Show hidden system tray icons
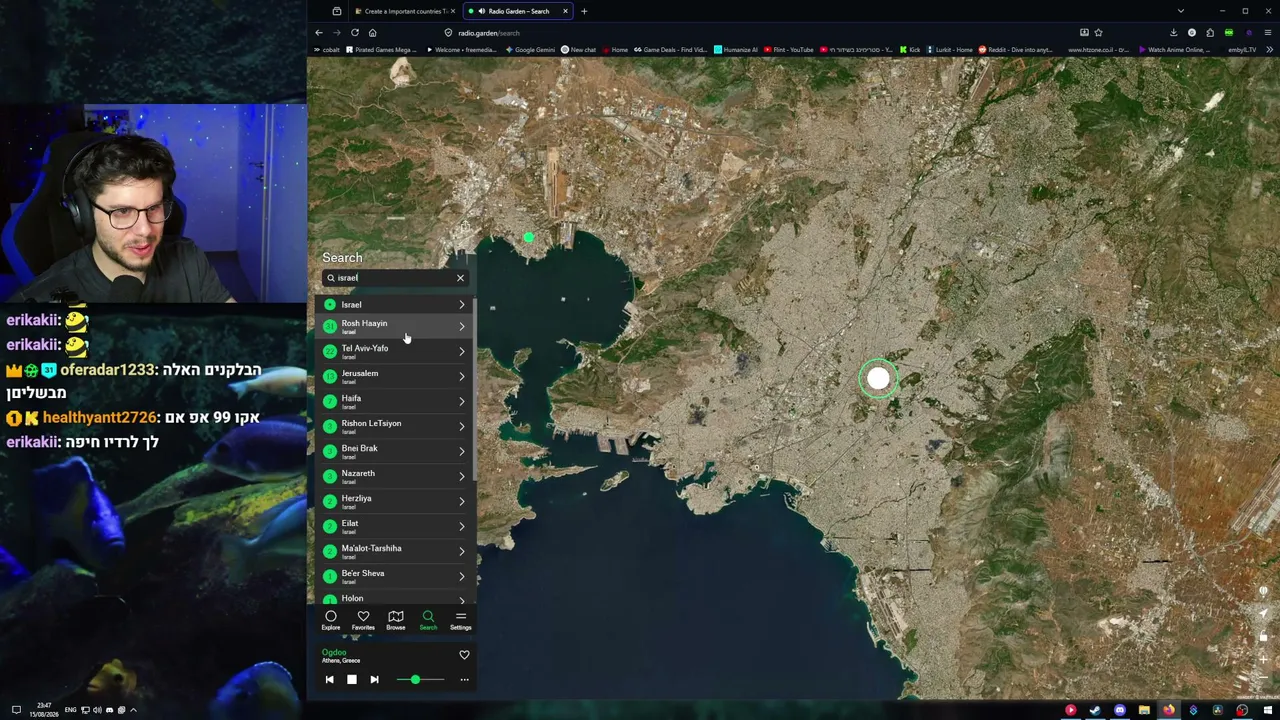1280x720 pixels. (x=133, y=710)
